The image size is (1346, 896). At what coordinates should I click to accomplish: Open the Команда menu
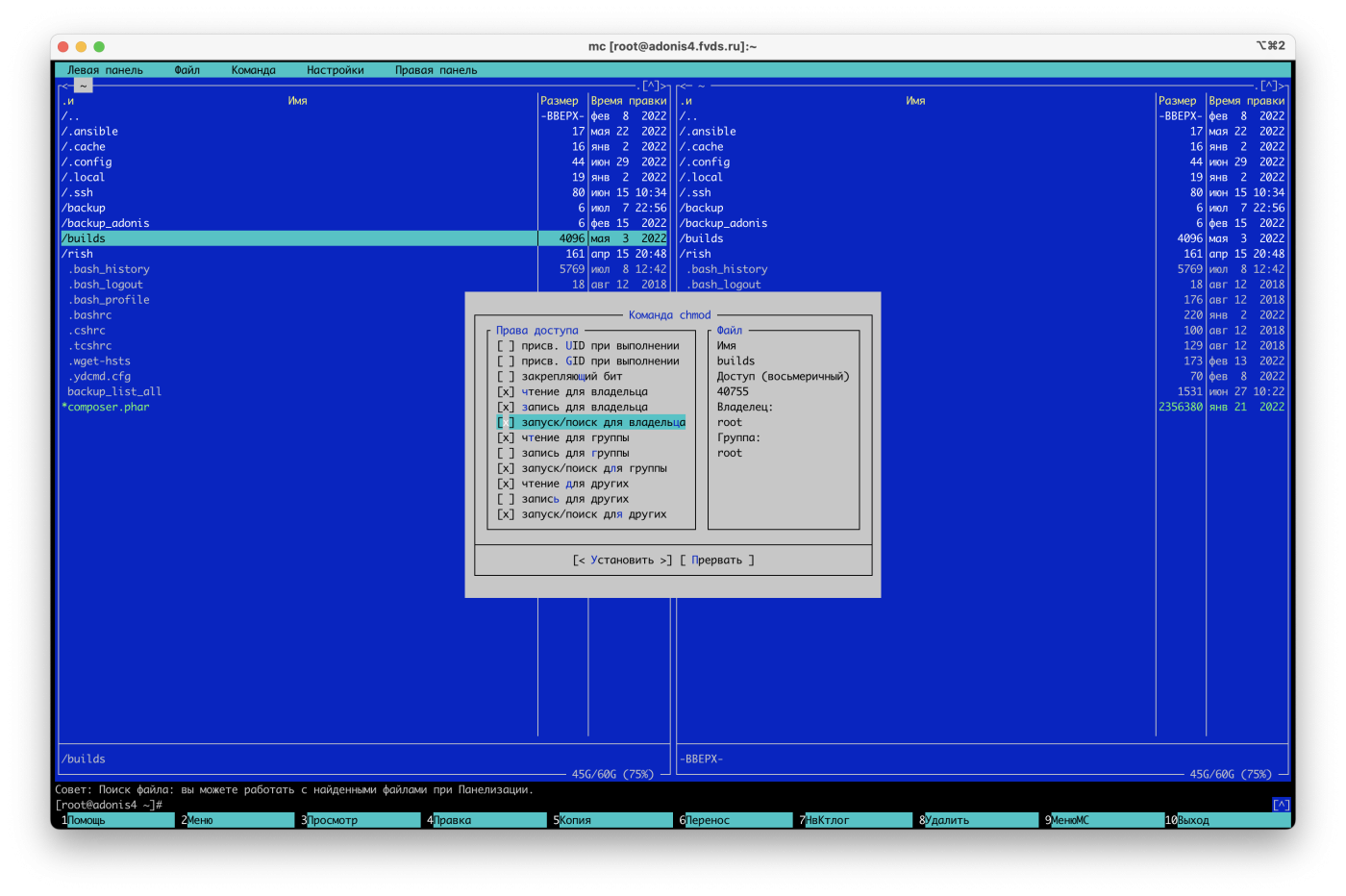(253, 70)
